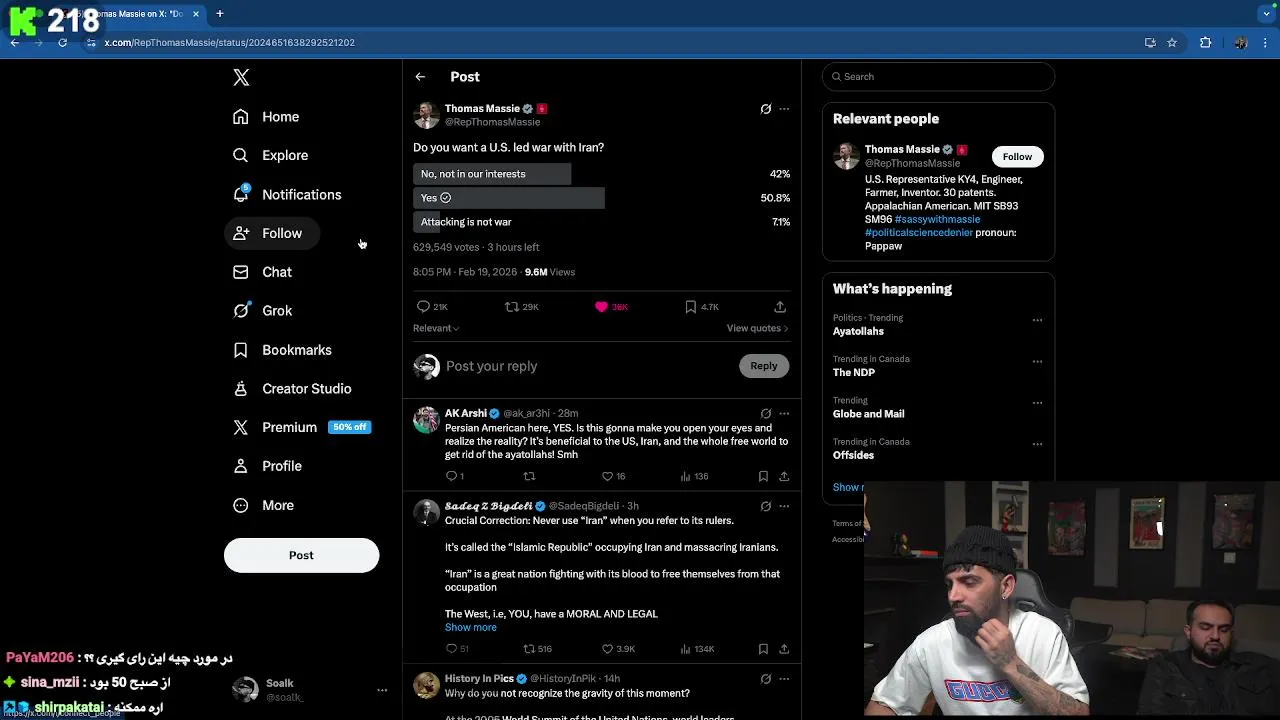Click the Creator Studio icon
The image size is (1280, 720).
point(240,389)
